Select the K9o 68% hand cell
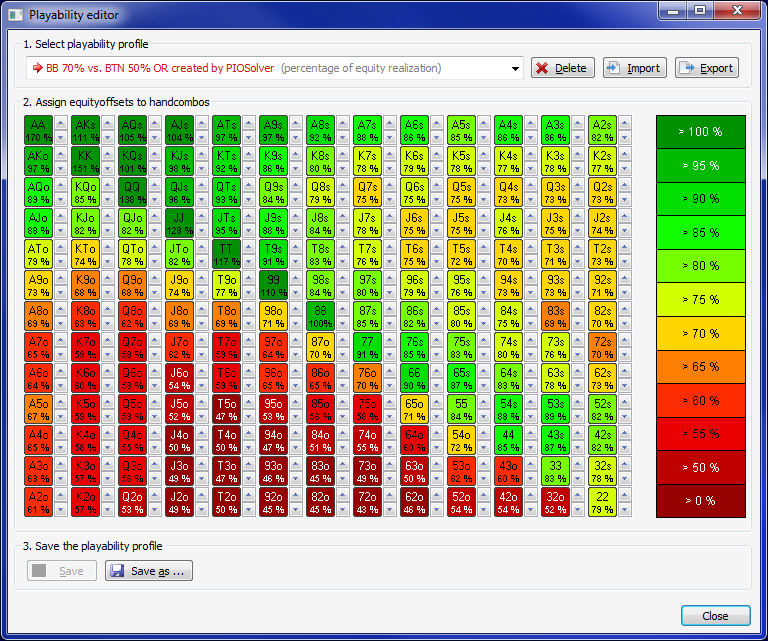Viewport: 768px width, 641px height. (85, 285)
